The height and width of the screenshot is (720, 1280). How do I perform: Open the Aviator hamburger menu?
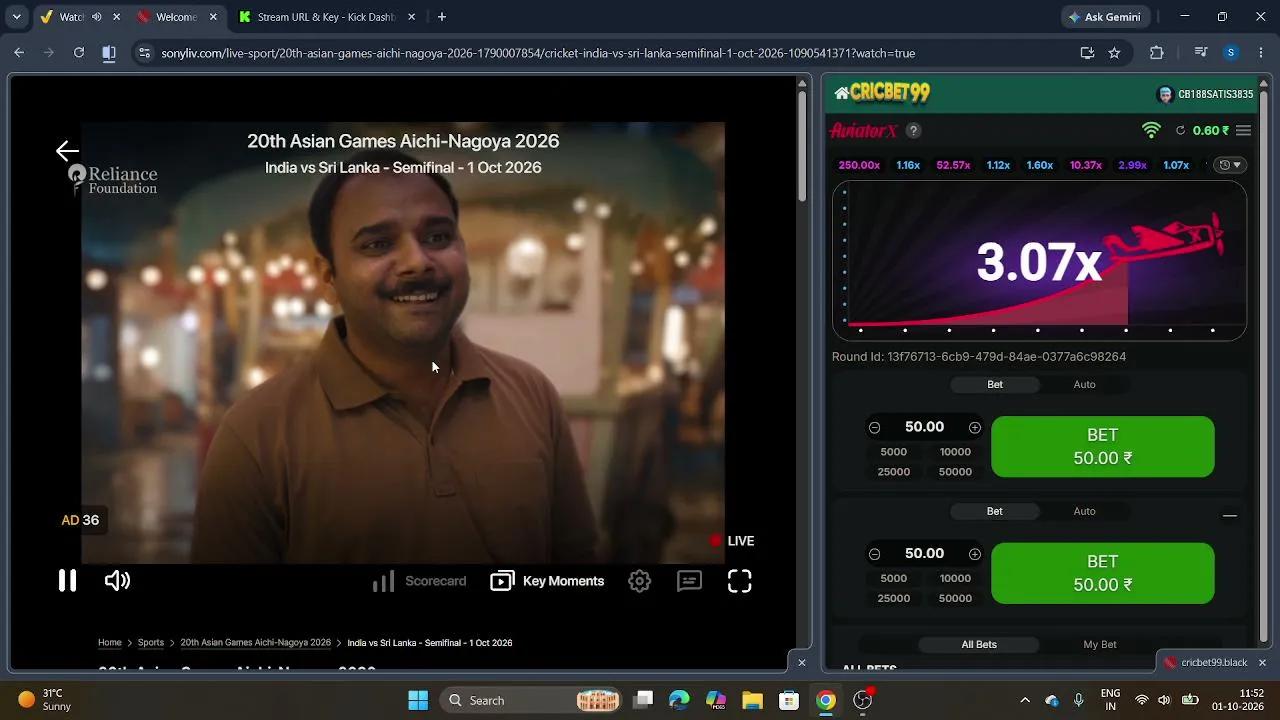[x=1243, y=130]
